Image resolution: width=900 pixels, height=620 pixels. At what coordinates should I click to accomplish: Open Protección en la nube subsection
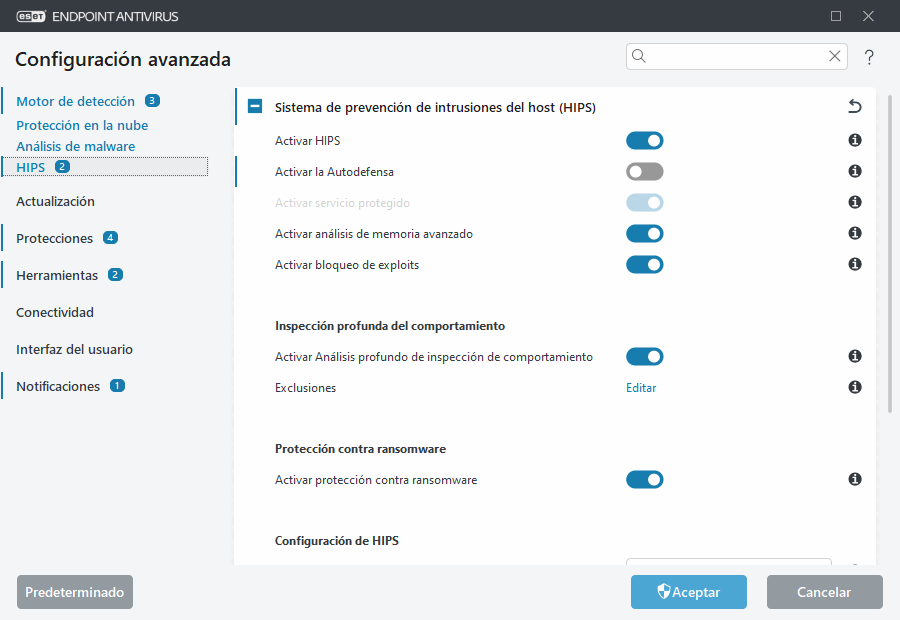click(82, 125)
